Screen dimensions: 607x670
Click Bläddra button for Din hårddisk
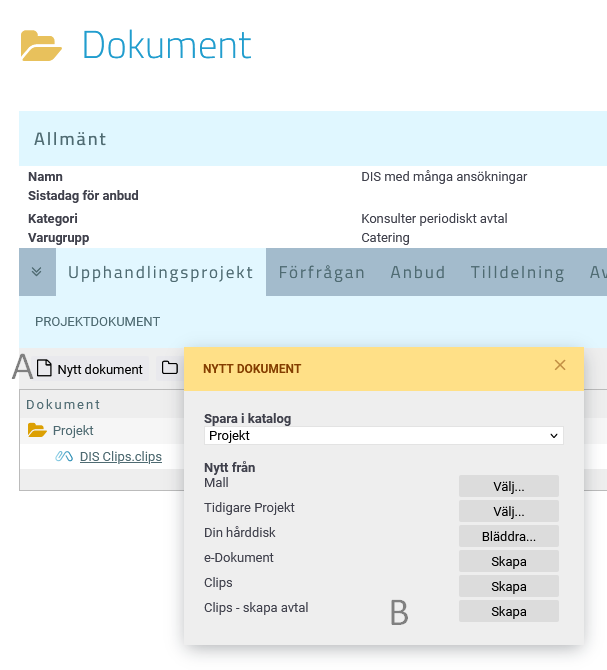509,536
